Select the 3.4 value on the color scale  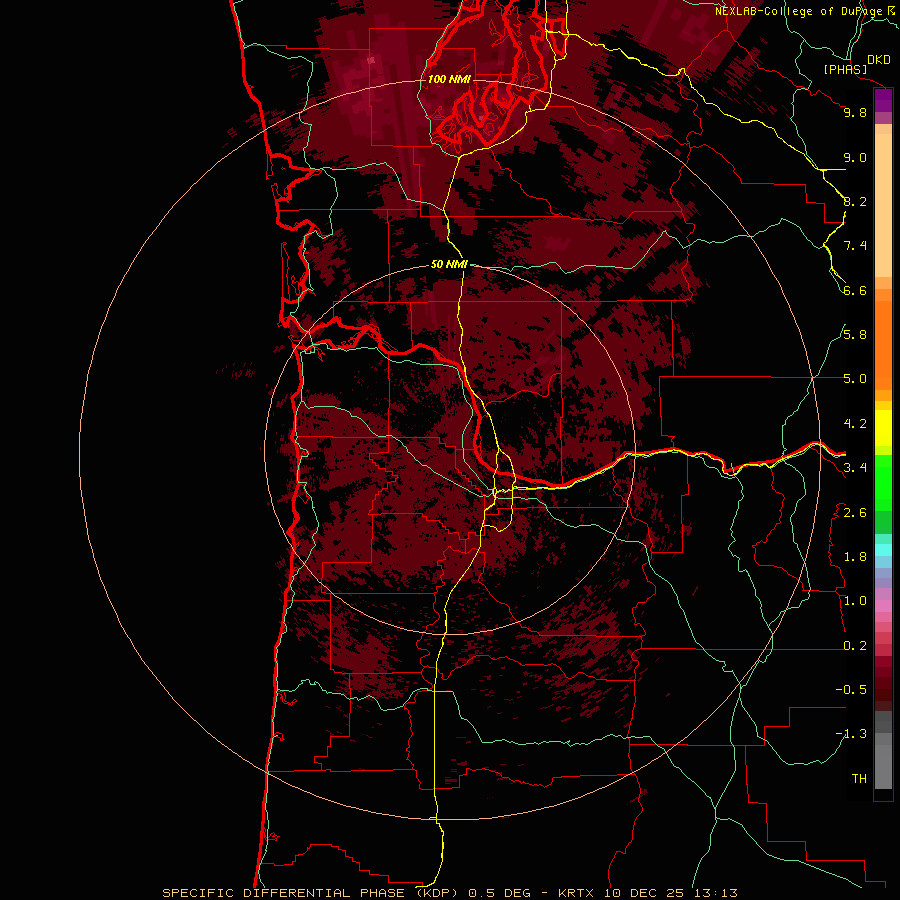pos(855,468)
